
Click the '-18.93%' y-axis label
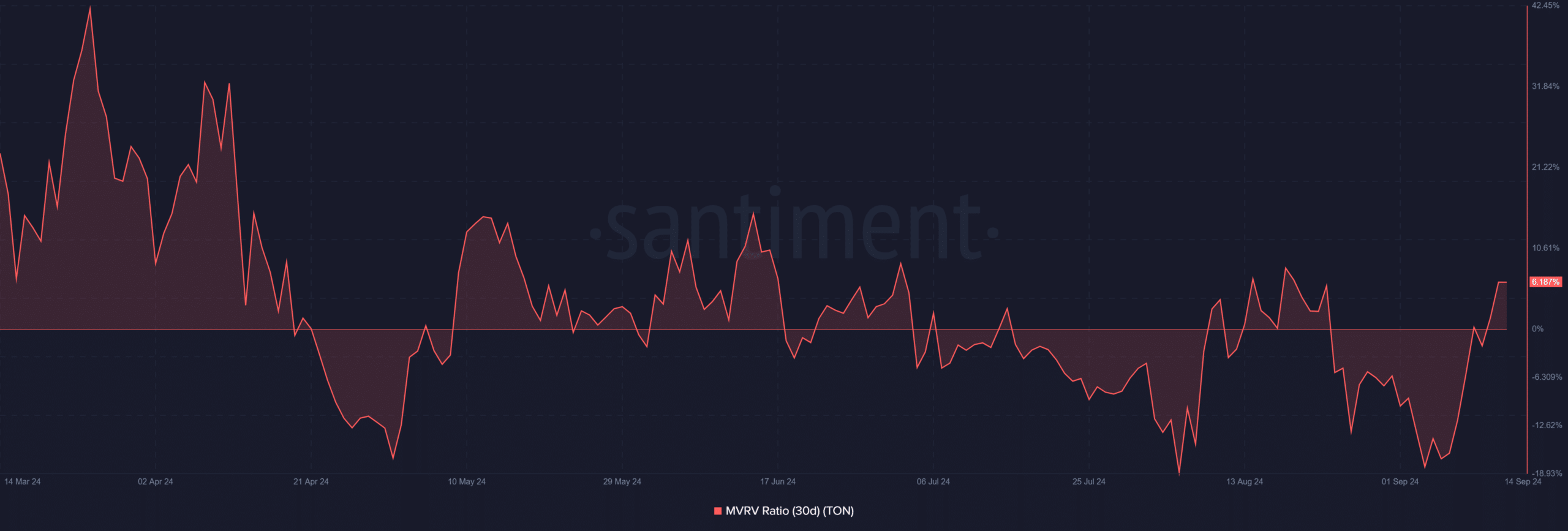pyautogui.click(x=1547, y=473)
